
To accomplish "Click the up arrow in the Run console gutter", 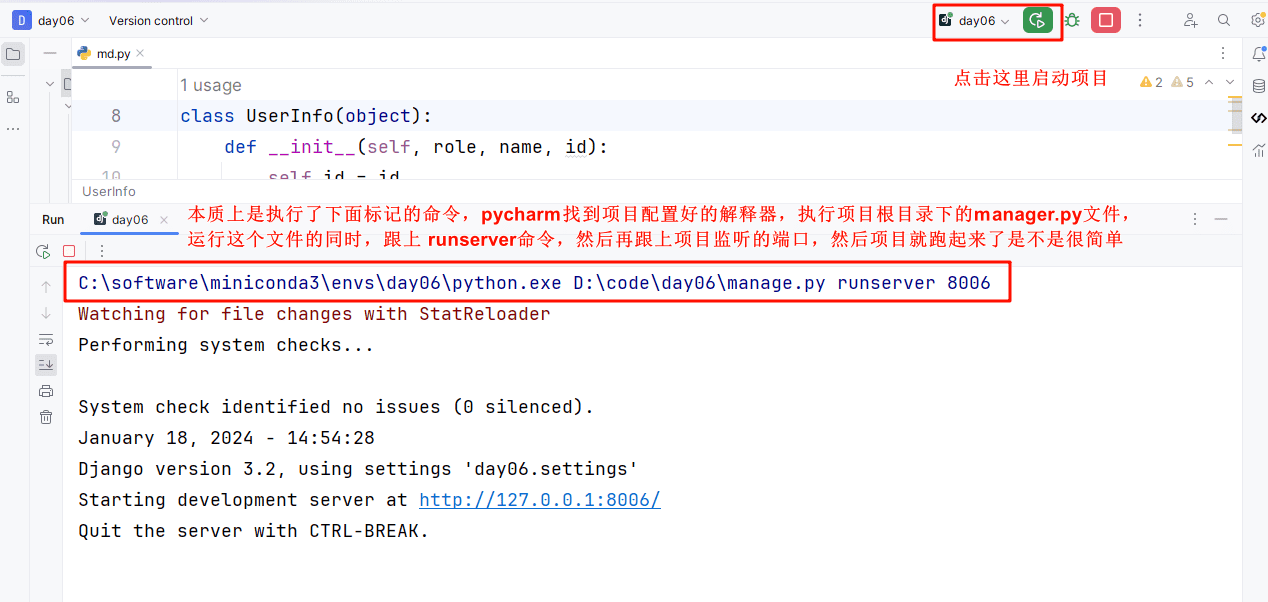I will pyautogui.click(x=46, y=287).
